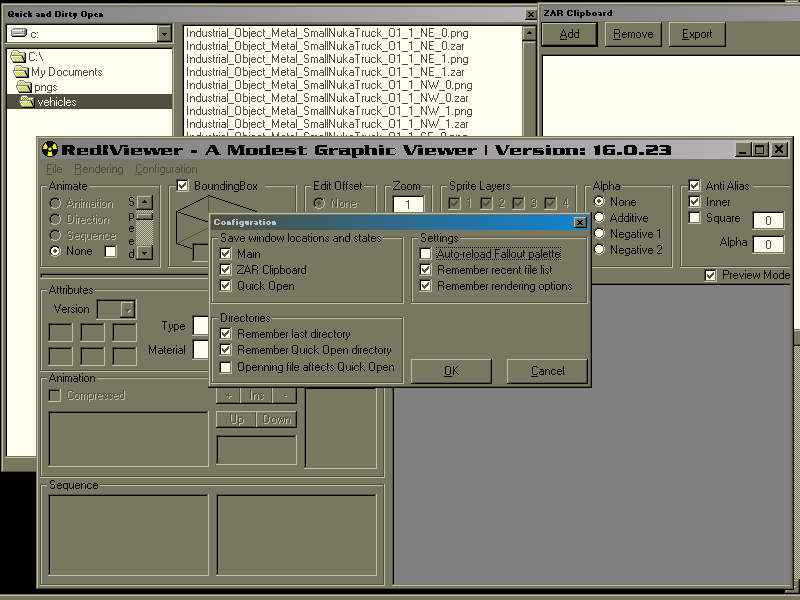Select the Additive alpha radio button
Image resolution: width=800 pixels, height=600 pixels.
point(599,217)
